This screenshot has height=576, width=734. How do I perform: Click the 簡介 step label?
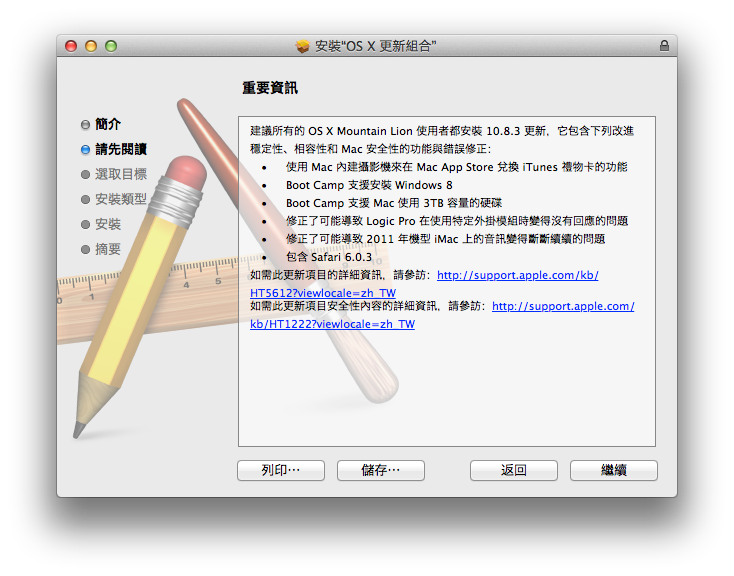pyautogui.click(x=108, y=124)
